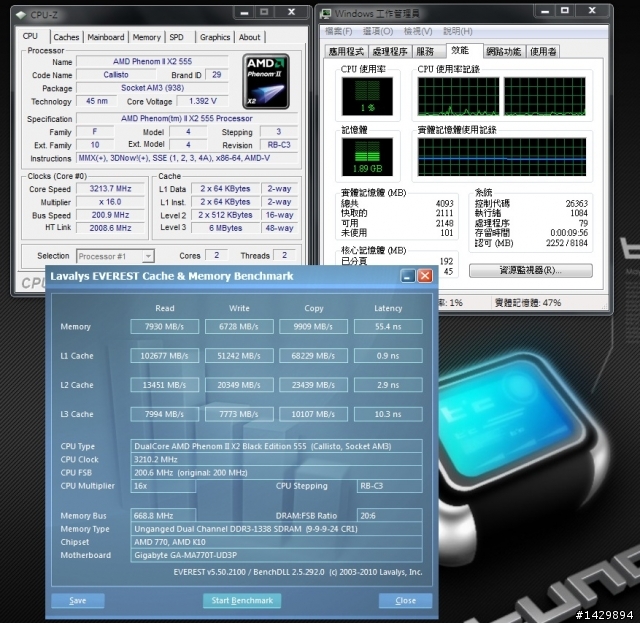Click the memory 1.89 GB meter
640x623 pixels.
367,157
